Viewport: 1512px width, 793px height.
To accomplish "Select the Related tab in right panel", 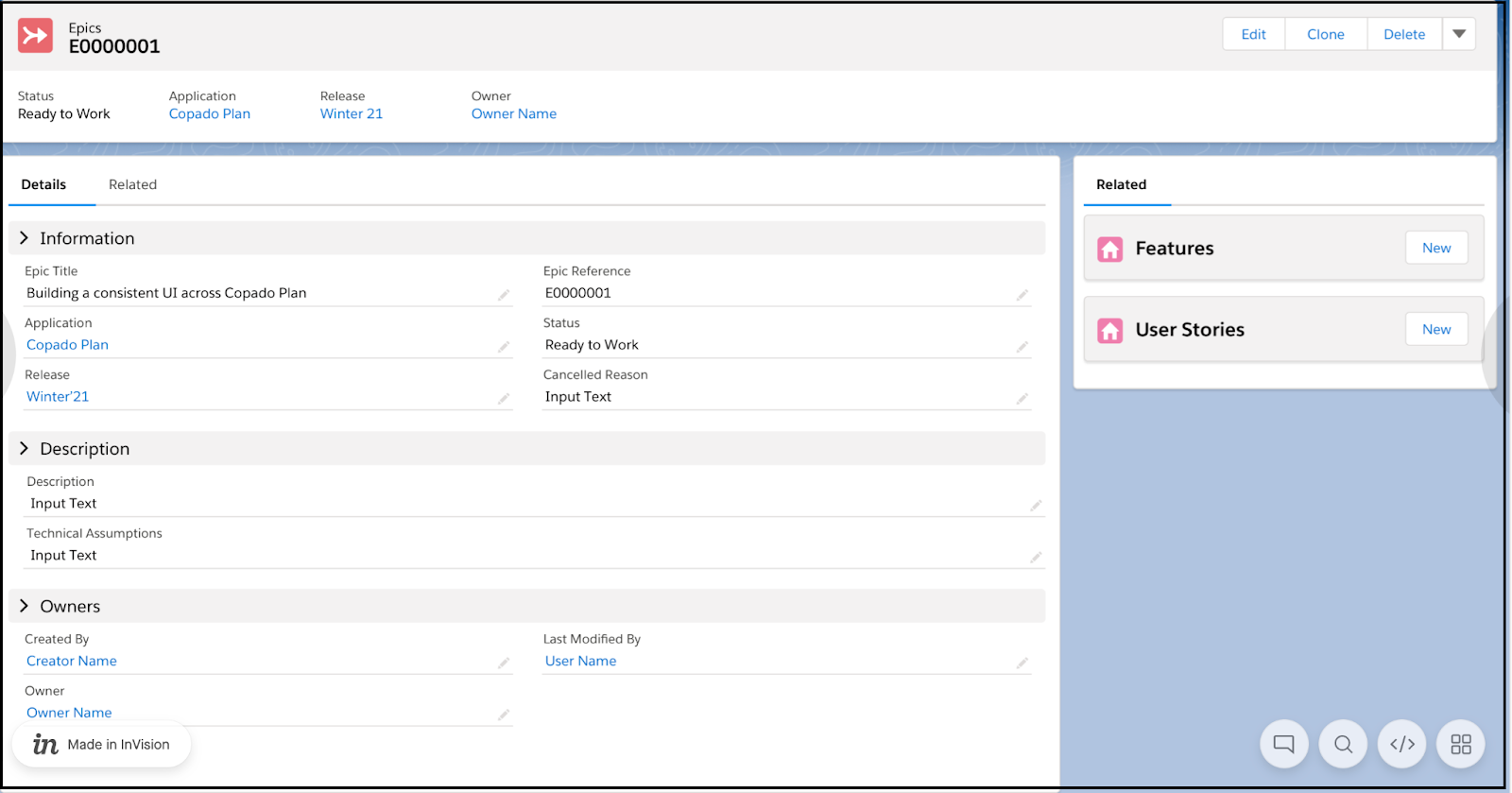I will point(1121,184).
